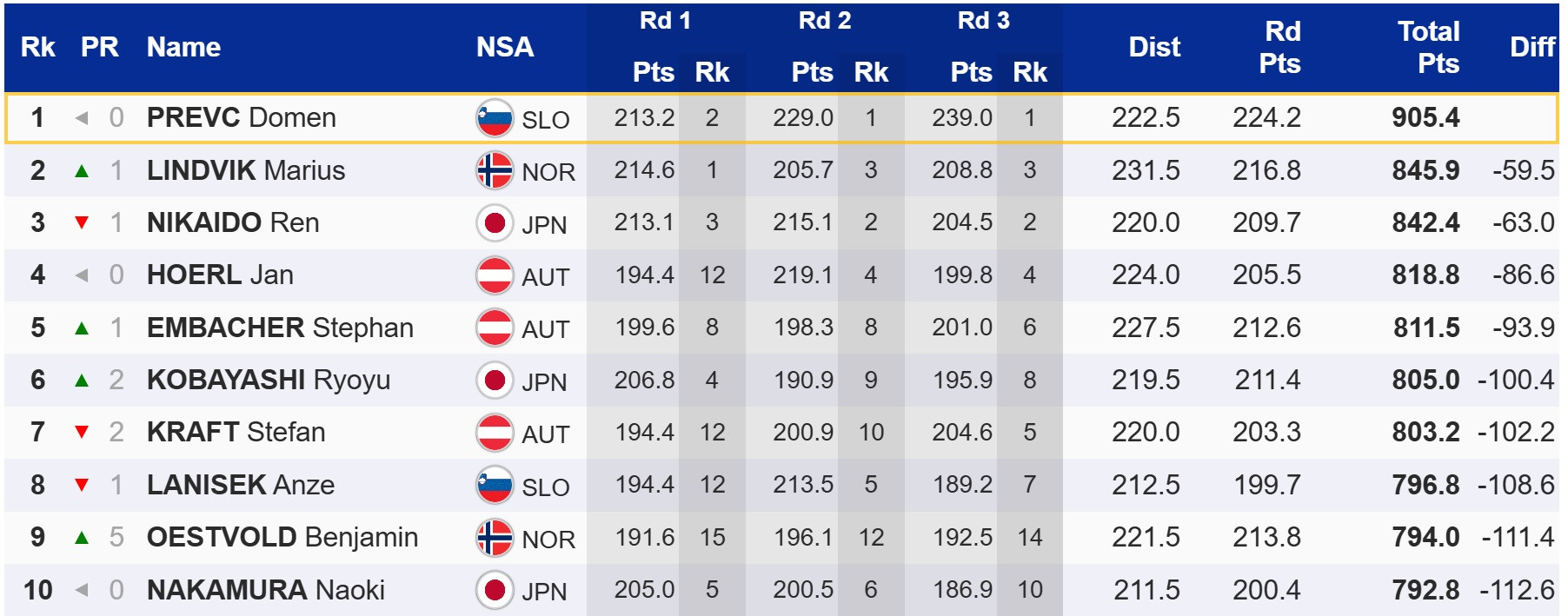The height and width of the screenshot is (616, 1568).
Task: Click the green up arrow beside EMBACHER Stephan
Action: [x=82, y=328]
